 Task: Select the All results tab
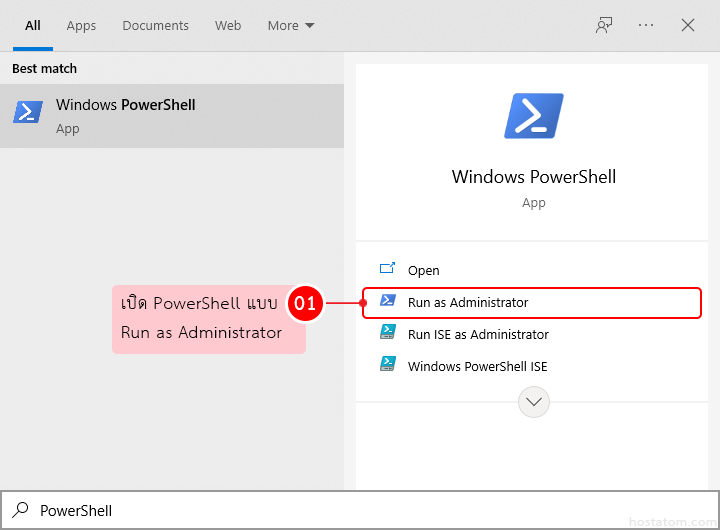coord(33,25)
